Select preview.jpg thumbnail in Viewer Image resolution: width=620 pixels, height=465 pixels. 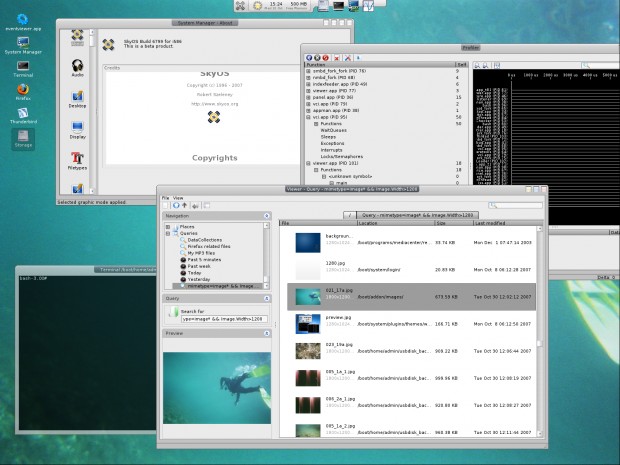(x=308, y=324)
